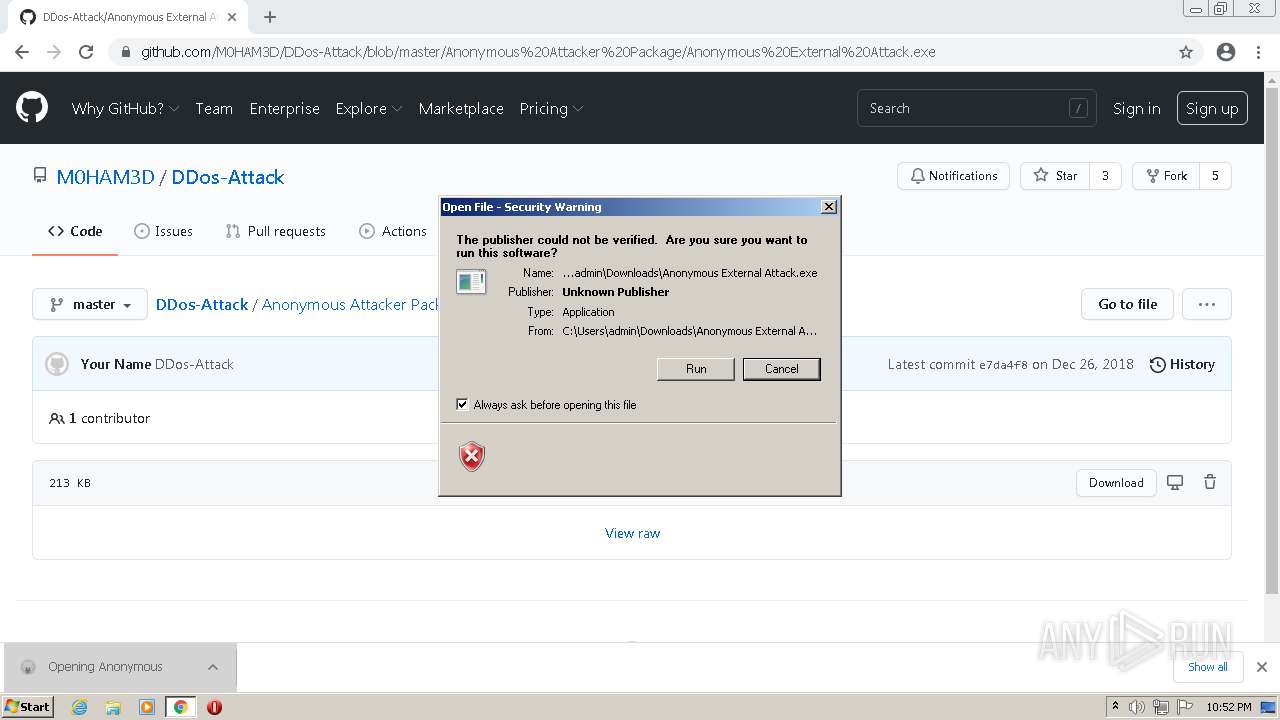Screen dimensions: 1280x720
Task: Expand the download item chevron menu
Action: (x=213, y=667)
